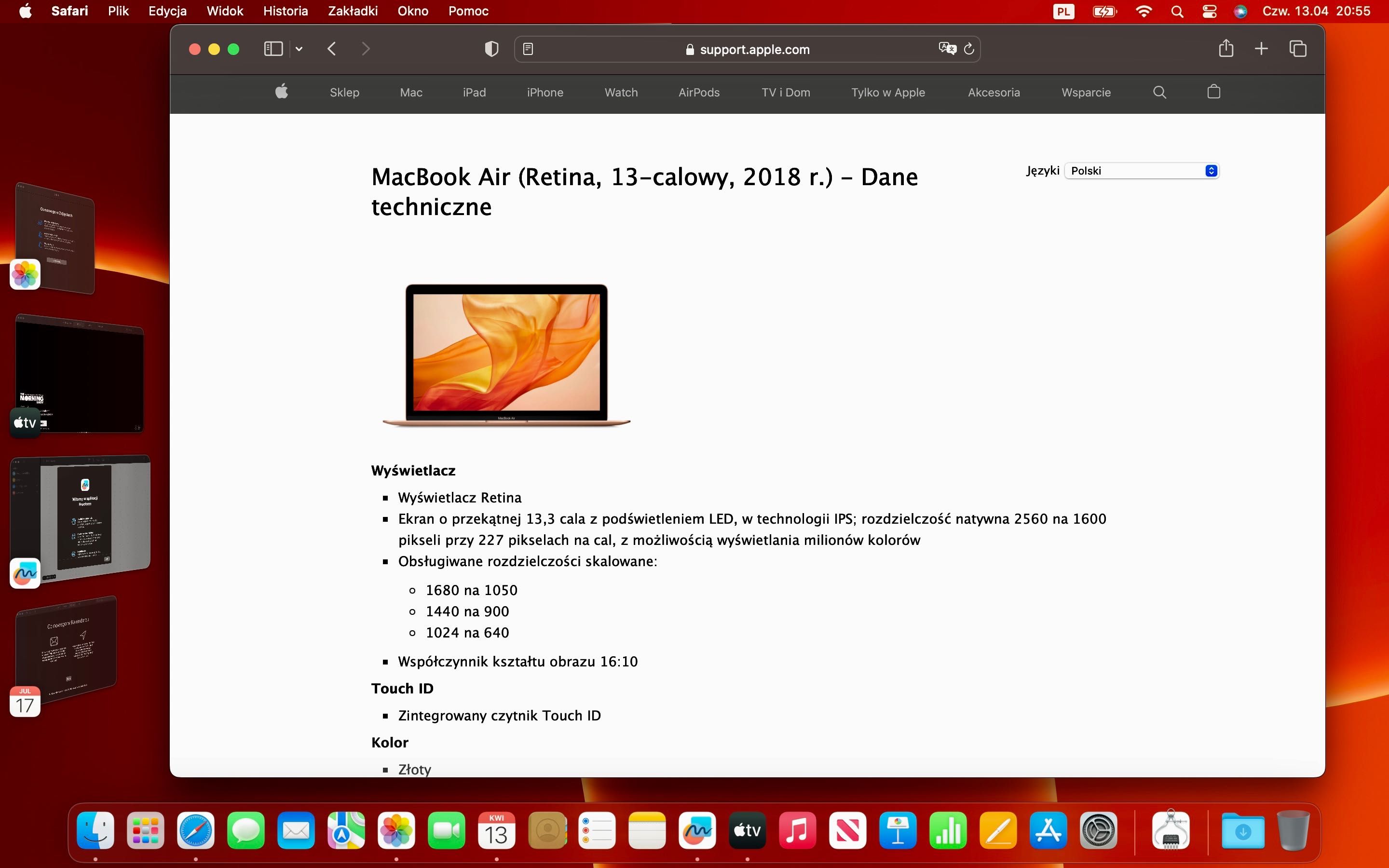This screenshot has height=868, width=1389.
Task: Open Tylko w Apple in navigation
Action: pos(888,93)
